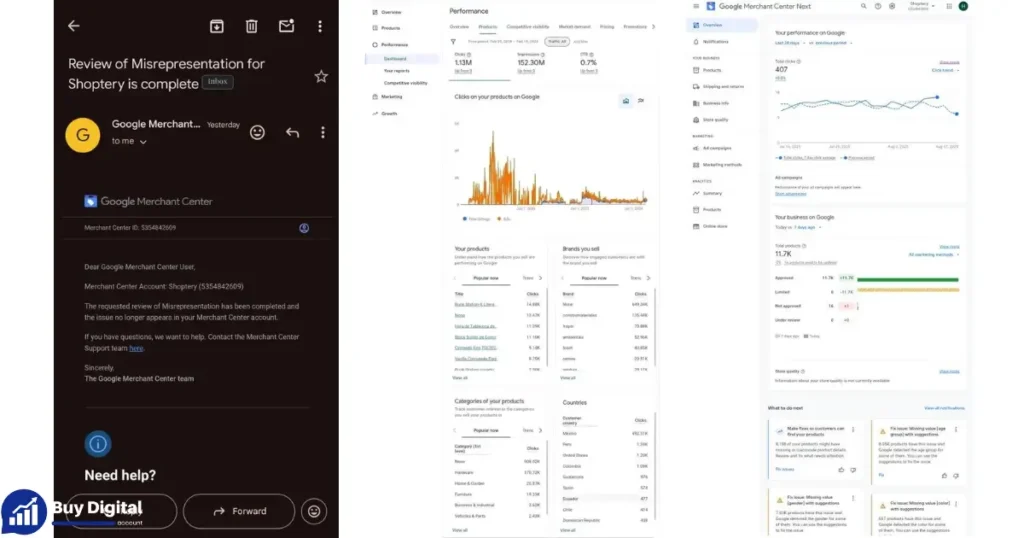Show more Performance tabs with right chevron

[653, 27]
